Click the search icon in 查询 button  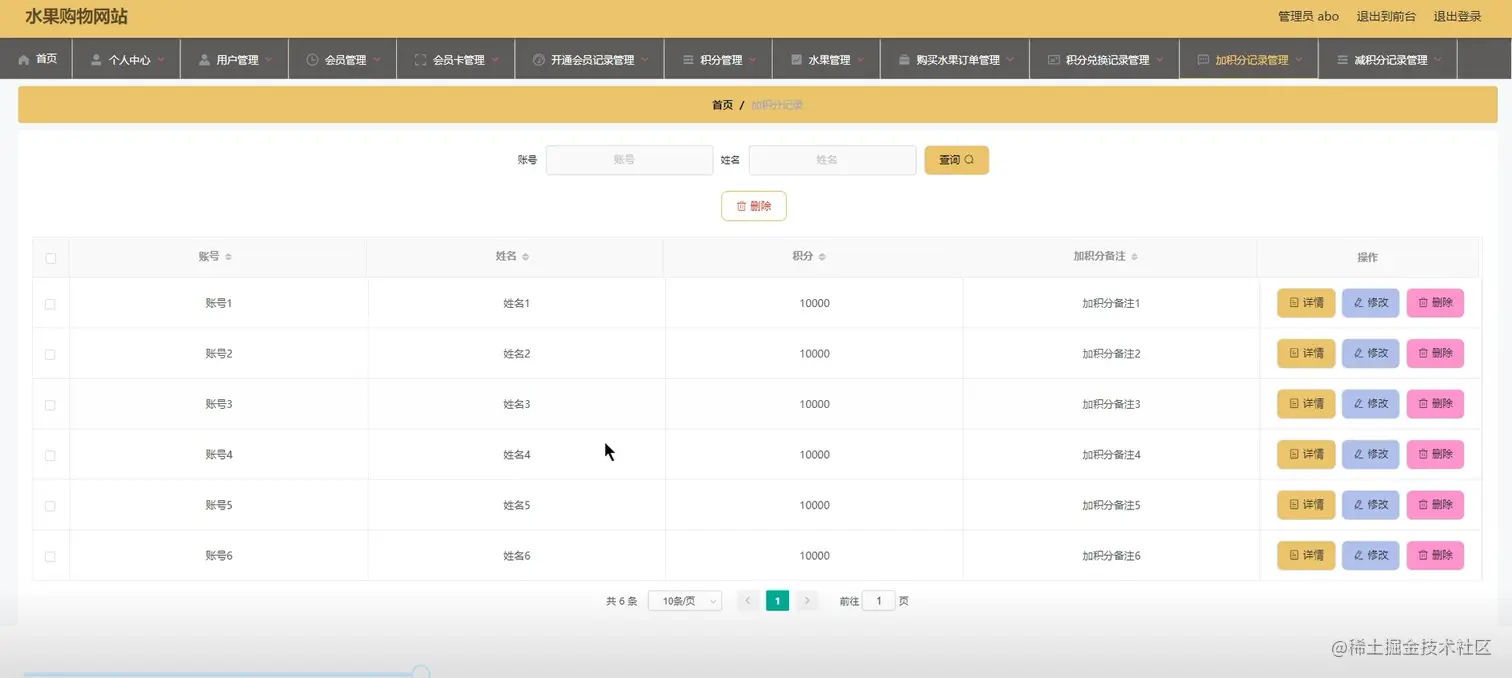tap(969, 160)
